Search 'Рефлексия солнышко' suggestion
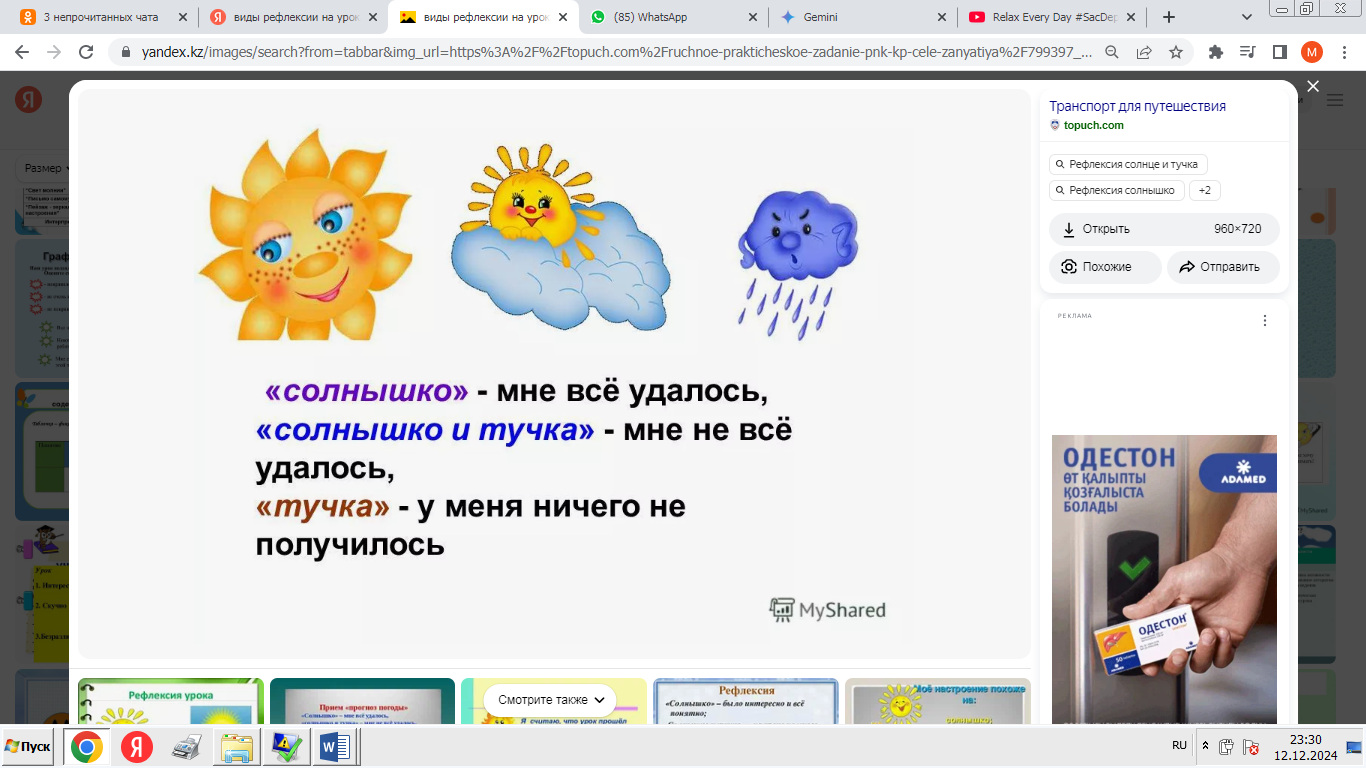 point(1116,190)
